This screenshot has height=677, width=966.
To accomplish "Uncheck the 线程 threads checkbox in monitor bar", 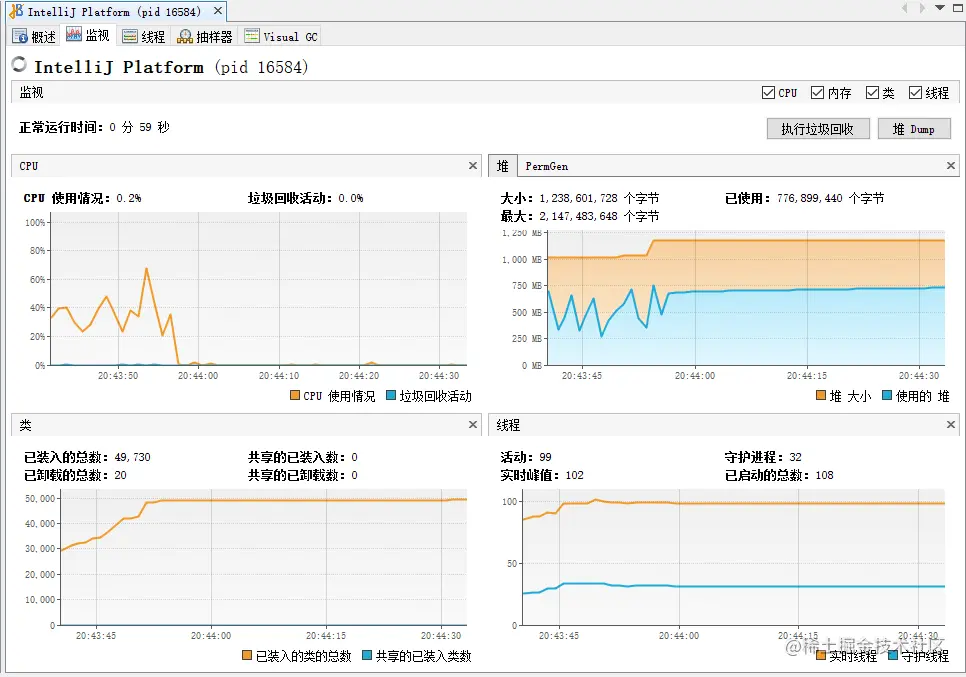I will point(915,92).
